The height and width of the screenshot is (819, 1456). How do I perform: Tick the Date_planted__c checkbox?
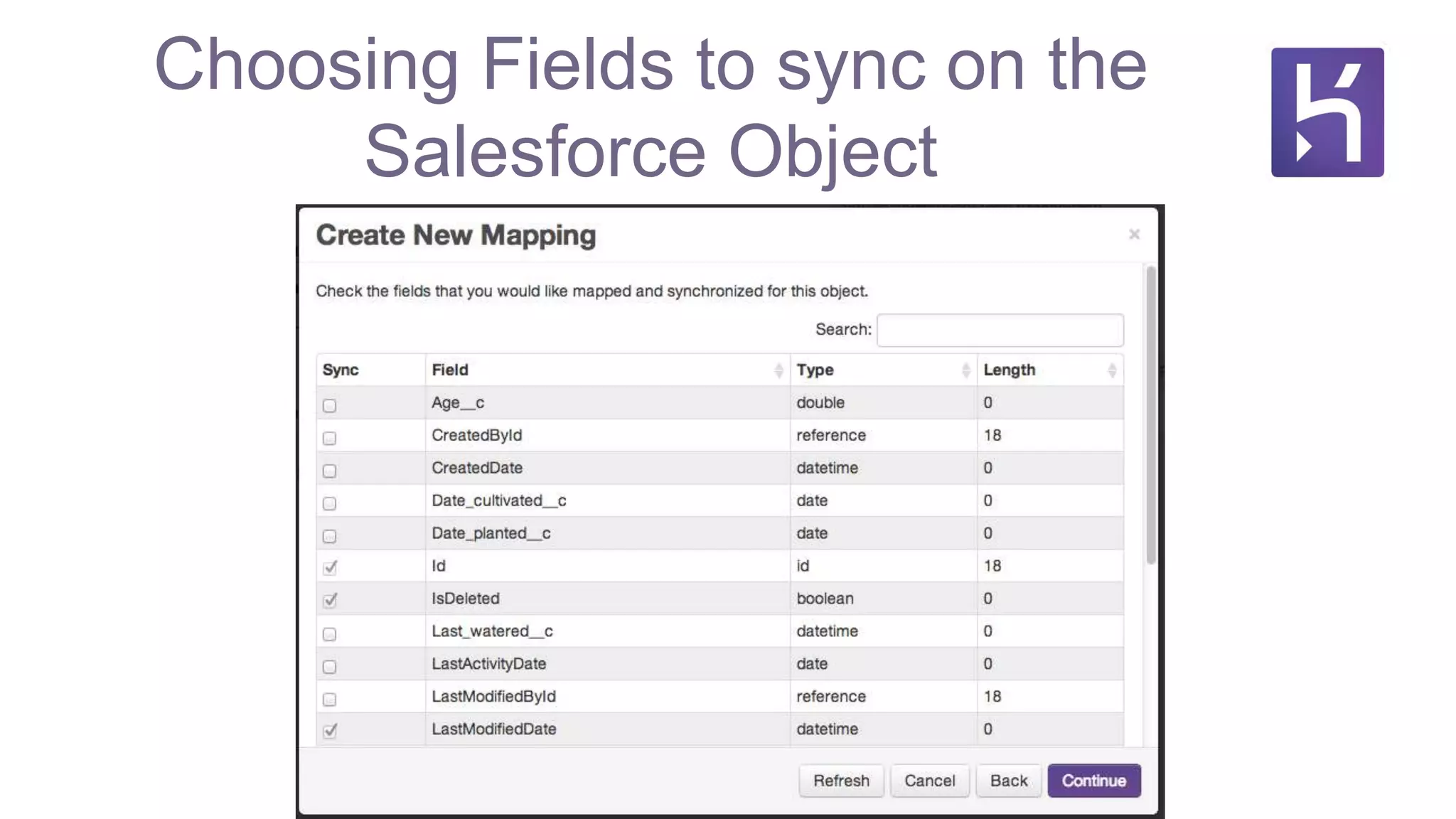[x=329, y=536]
